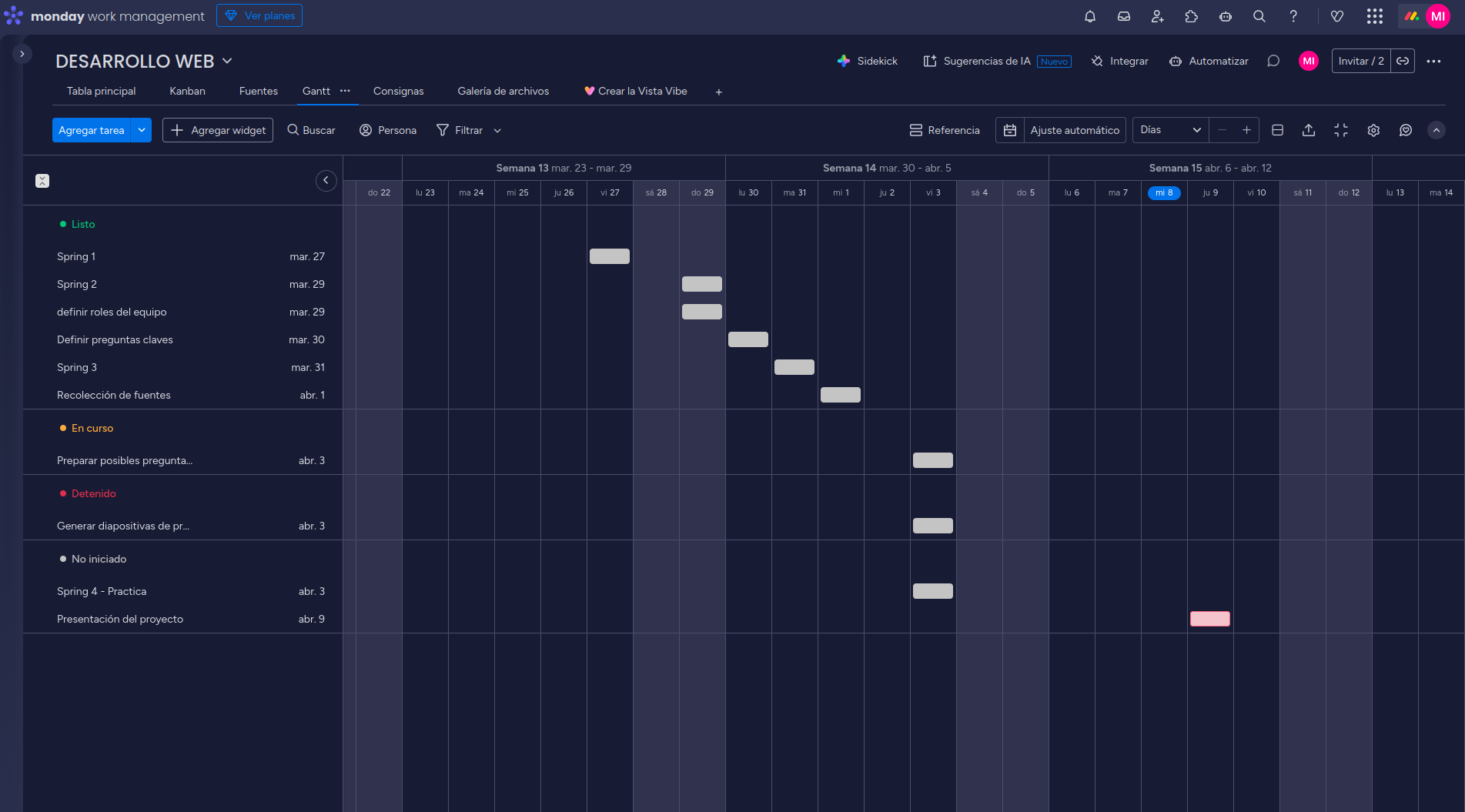Open board discussion speech bubble icon
Image resolution: width=1465 pixels, height=812 pixels.
(1273, 61)
